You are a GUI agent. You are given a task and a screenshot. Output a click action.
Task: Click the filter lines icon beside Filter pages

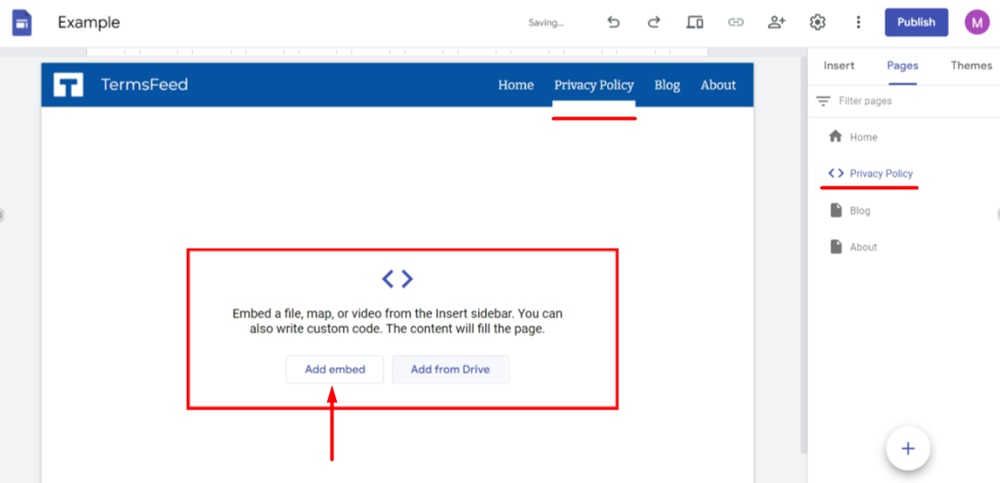click(823, 101)
